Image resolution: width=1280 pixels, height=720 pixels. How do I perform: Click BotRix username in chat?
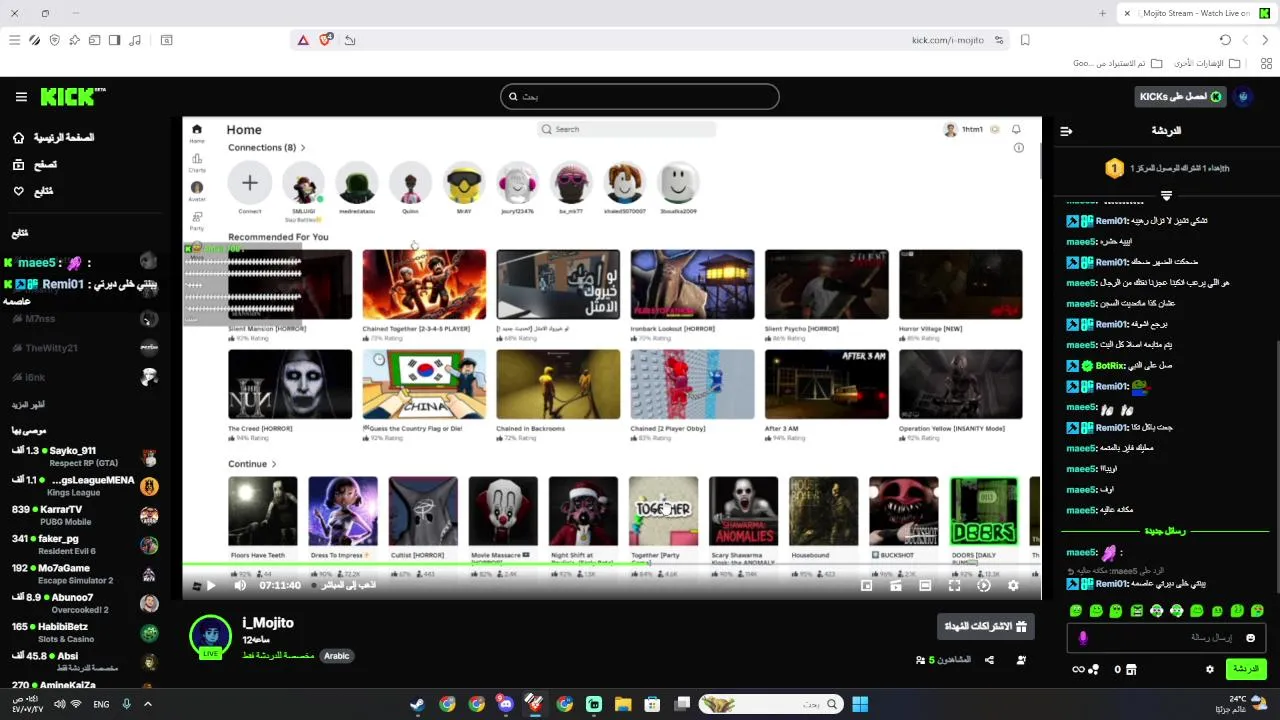coord(1110,366)
